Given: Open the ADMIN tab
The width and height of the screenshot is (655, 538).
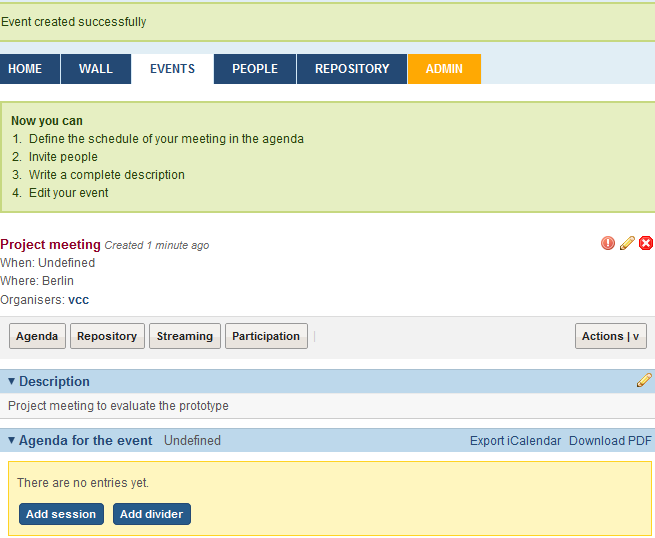Looking at the screenshot, I should pos(444,69).
